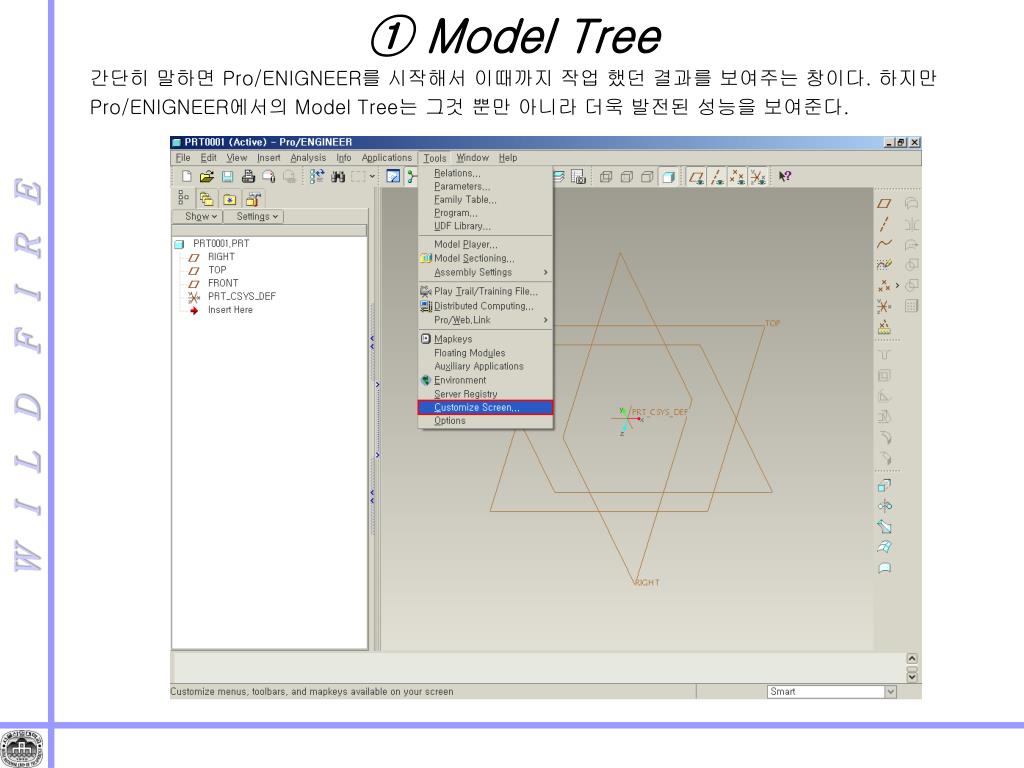Choose Family Table in the Tools menu
The width and height of the screenshot is (1024, 768).
coord(485,200)
